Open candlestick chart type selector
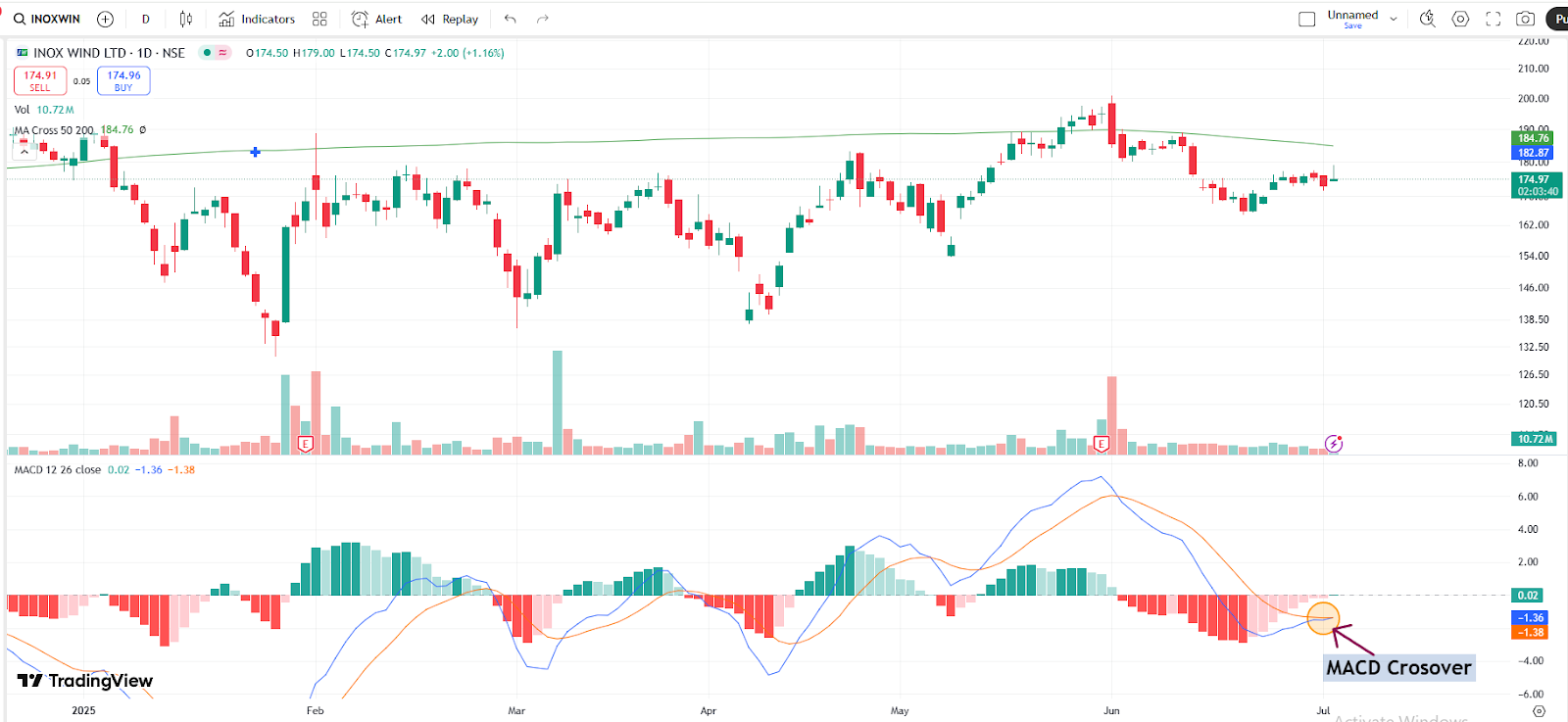 coord(186,19)
